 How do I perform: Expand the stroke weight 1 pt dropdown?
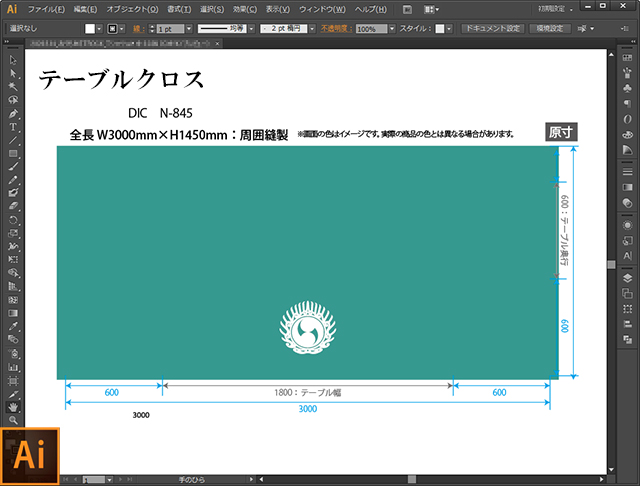click(187, 29)
